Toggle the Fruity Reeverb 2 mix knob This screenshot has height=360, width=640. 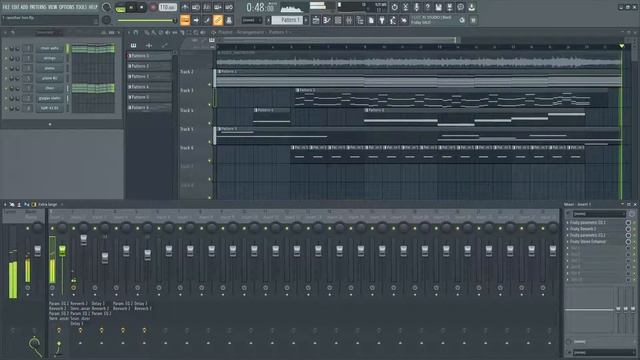tap(628, 229)
